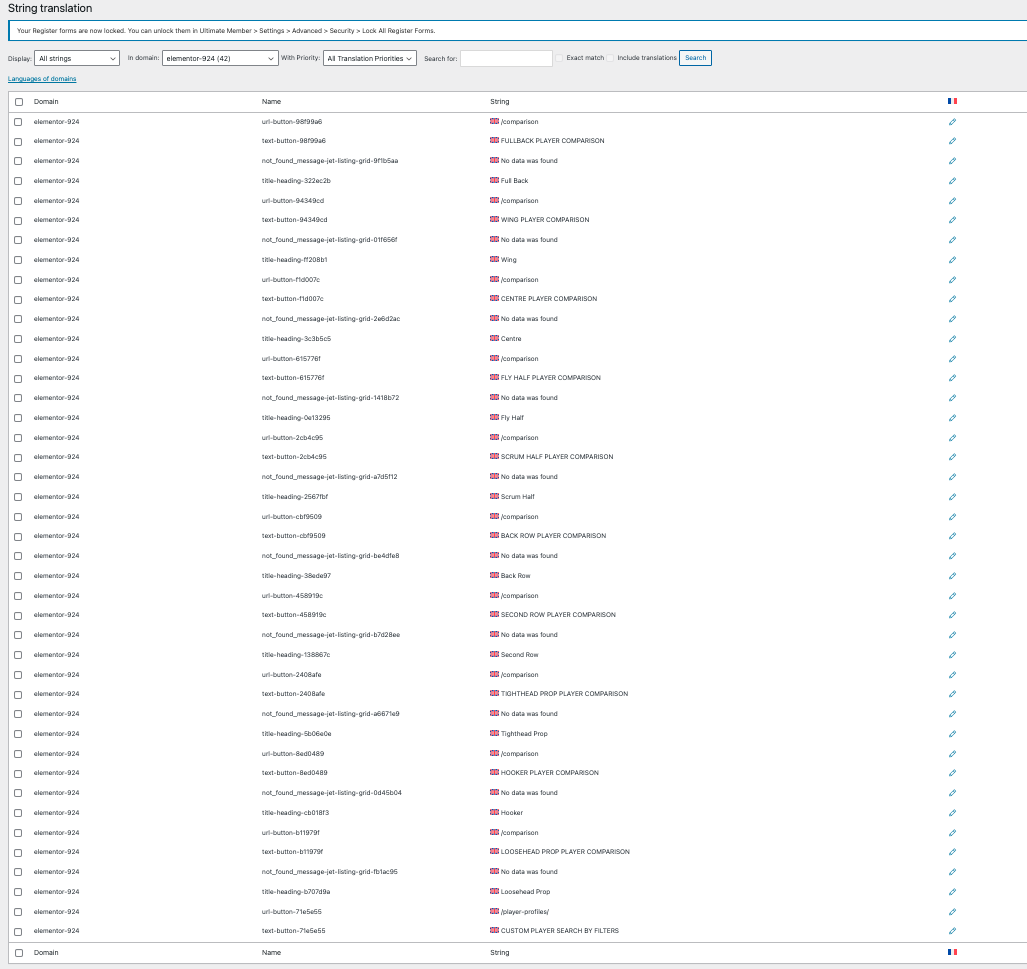1027x969 pixels.
Task: Click the string text Full Back
Action: (x=514, y=181)
